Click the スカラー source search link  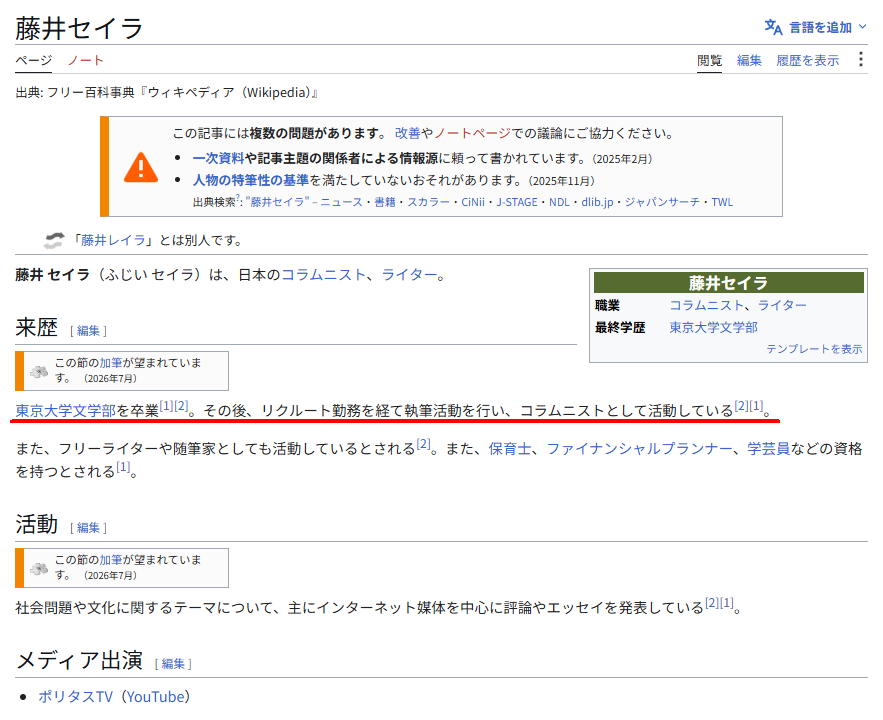pyautogui.click(x=428, y=202)
